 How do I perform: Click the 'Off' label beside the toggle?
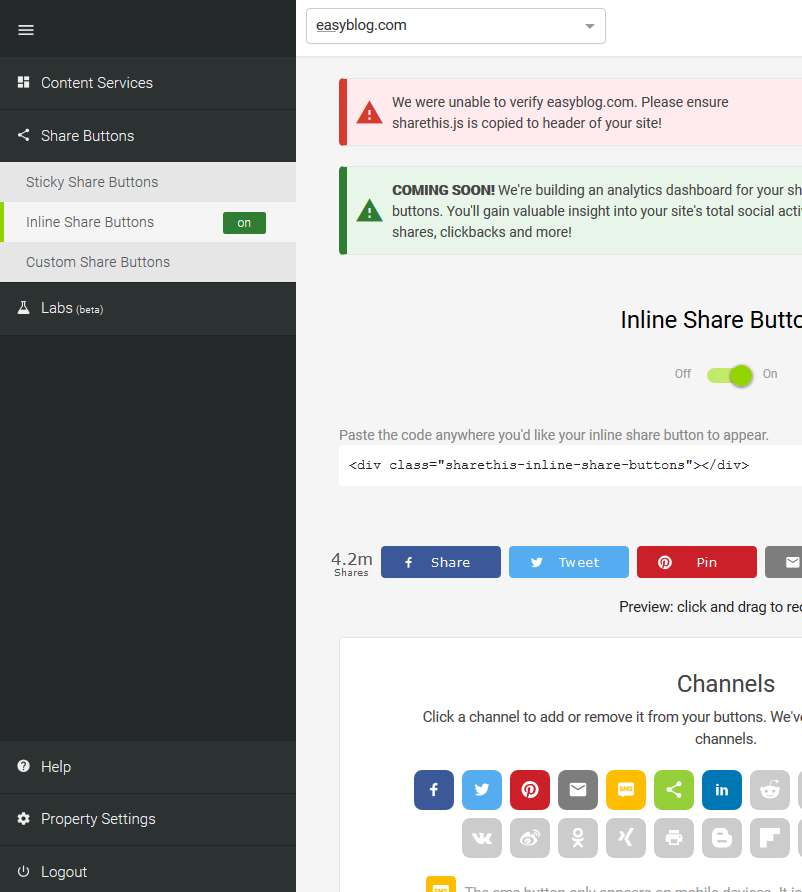pos(683,374)
